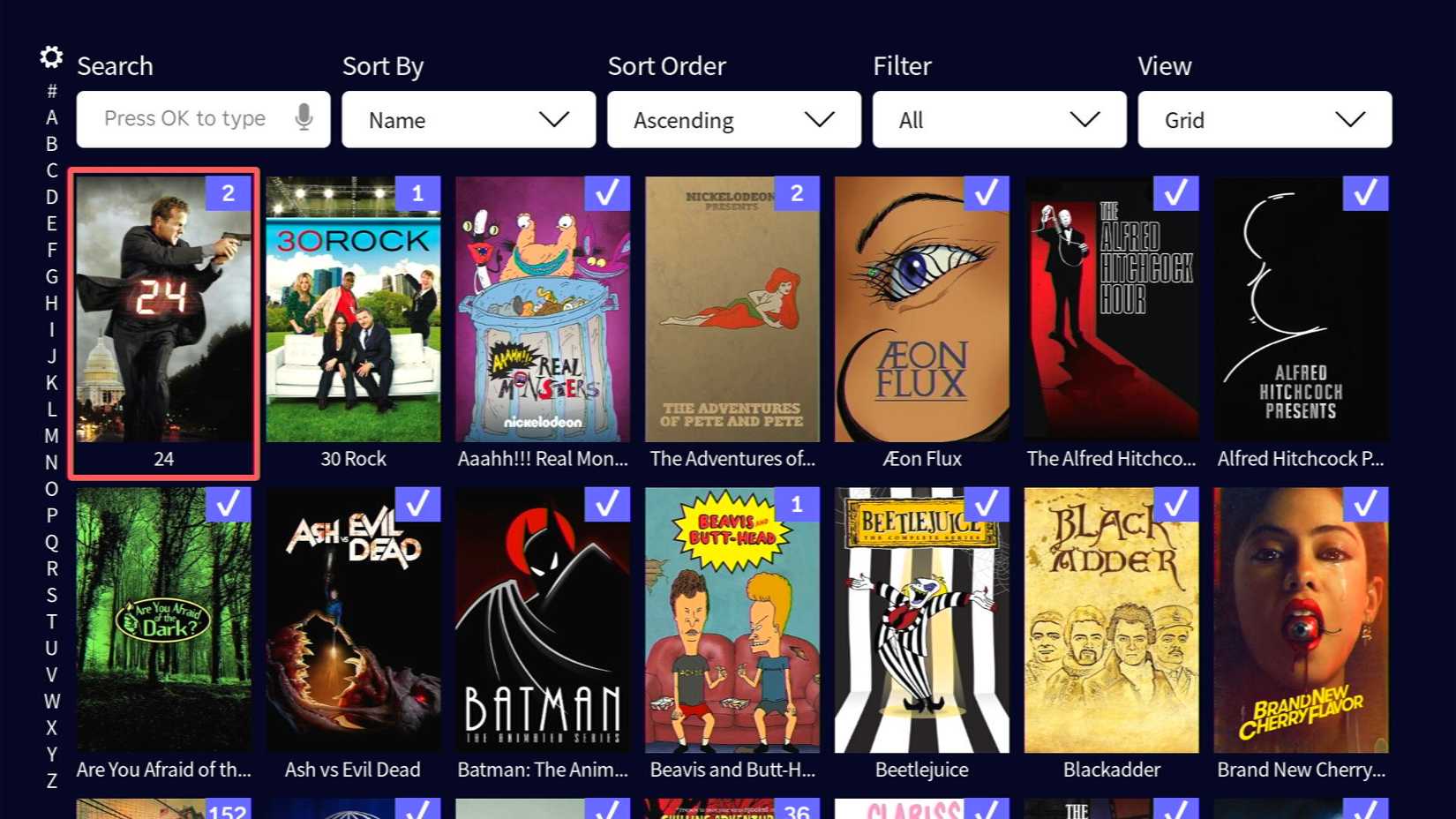The width and height of the screenshot is (1456, 819).
Task: Expand the Sort Order Ascending dropdown
Action: click(734, 119)
